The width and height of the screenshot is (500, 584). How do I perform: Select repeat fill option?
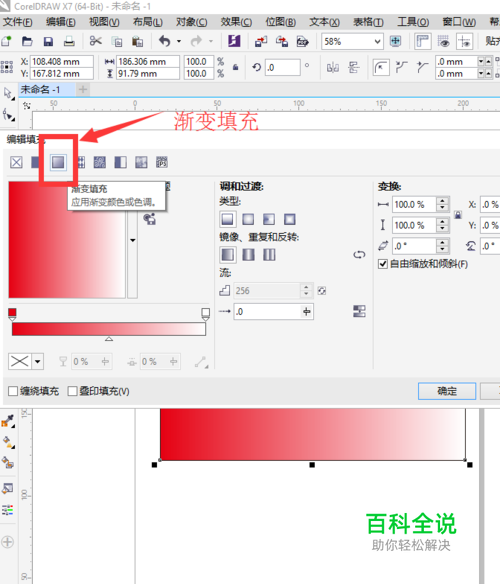coord(269,255)
